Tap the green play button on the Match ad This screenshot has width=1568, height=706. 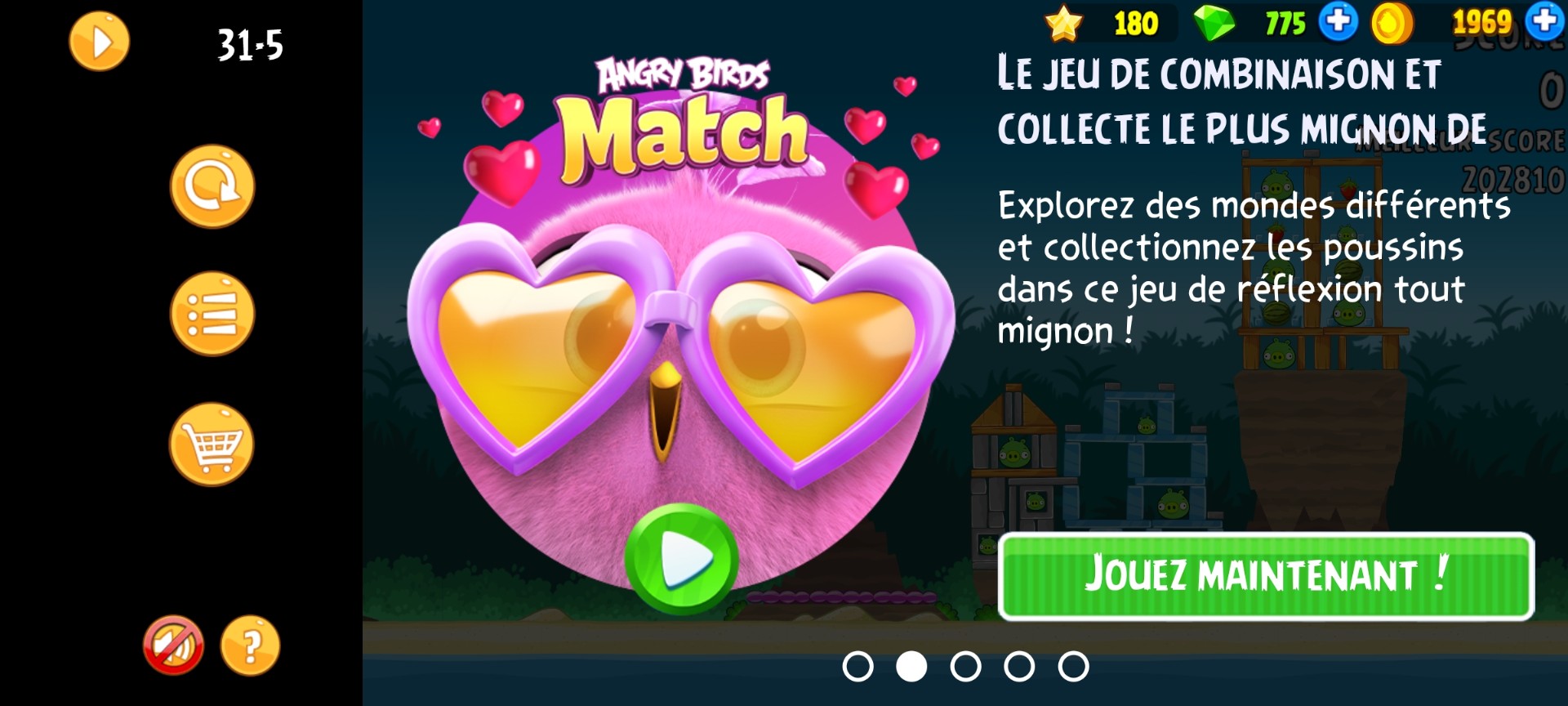pos(682,560)
